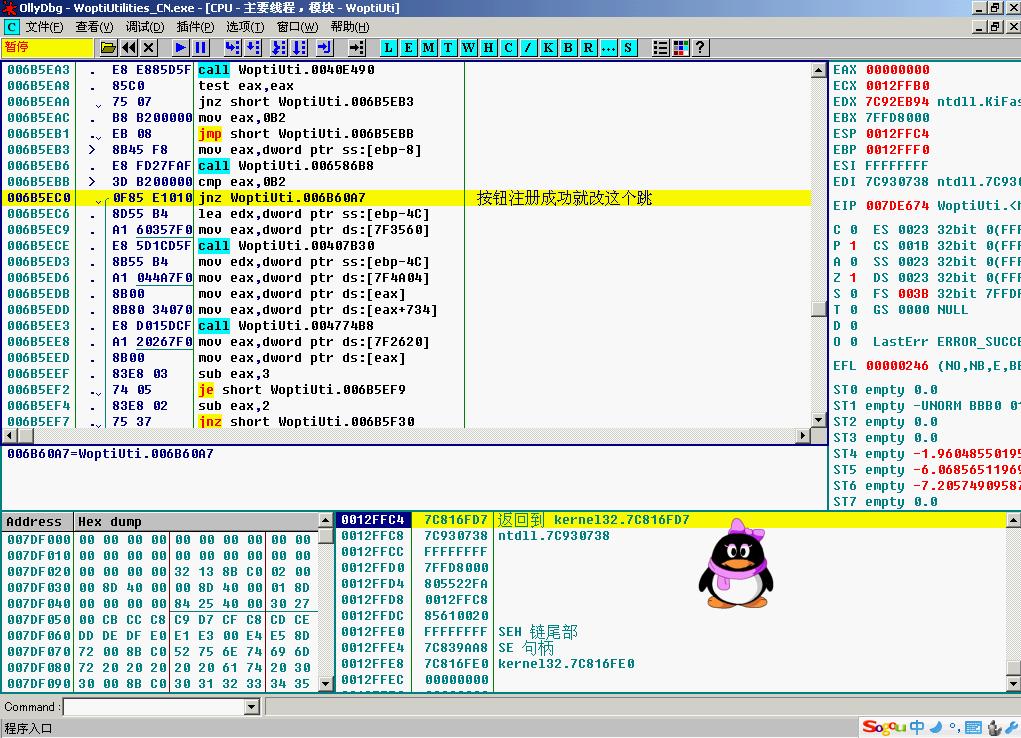The image size is (1021, 738).
Task: Select stack row 0012FFC4 return to kernel32
Action: click(671, 520)
